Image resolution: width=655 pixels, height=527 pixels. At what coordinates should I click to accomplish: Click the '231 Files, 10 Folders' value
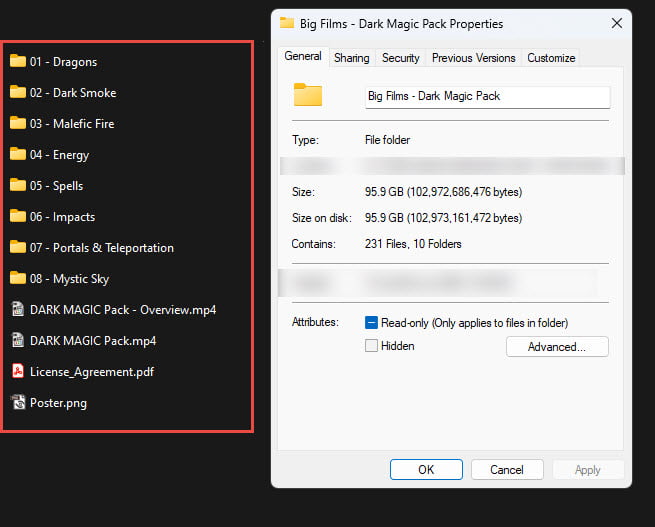click(x=413, y=244)
